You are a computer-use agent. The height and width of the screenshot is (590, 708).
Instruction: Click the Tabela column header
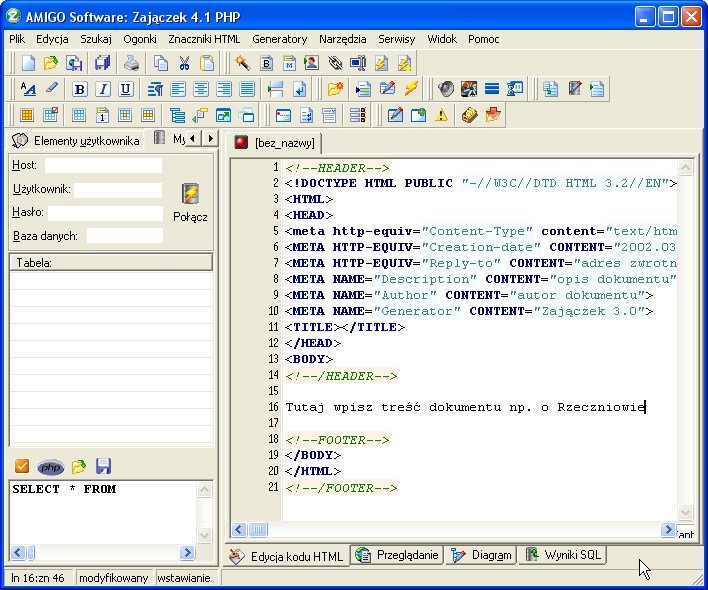click(x=111, y=263)
